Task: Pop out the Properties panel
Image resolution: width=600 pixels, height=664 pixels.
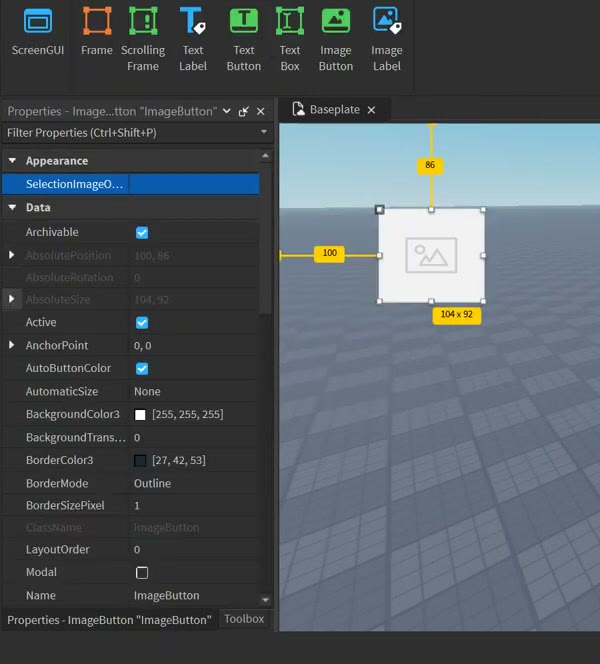Action: [x=243, y=111]
